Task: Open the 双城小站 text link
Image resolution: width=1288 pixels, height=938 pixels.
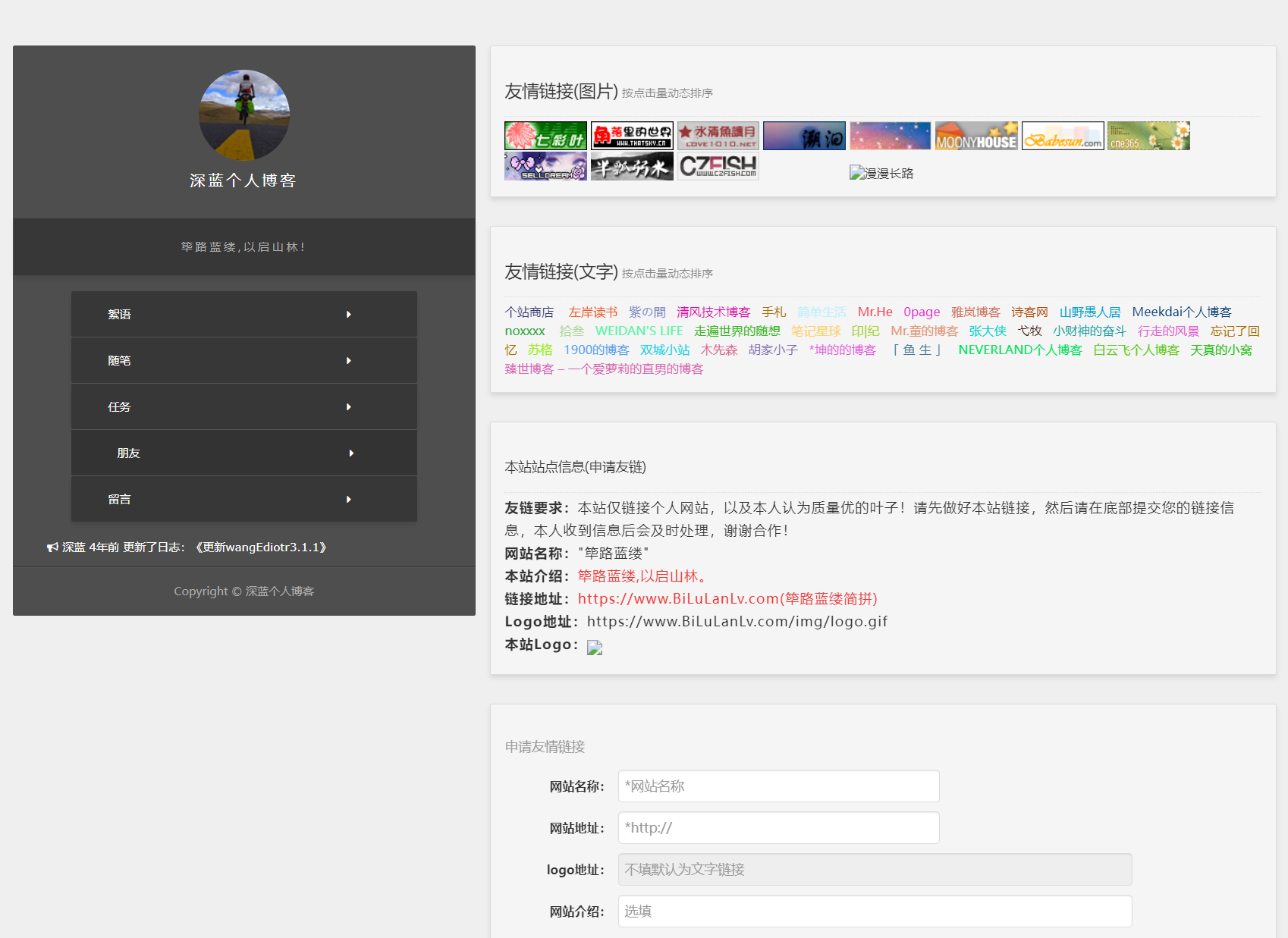Action: (x=665, y=350)
